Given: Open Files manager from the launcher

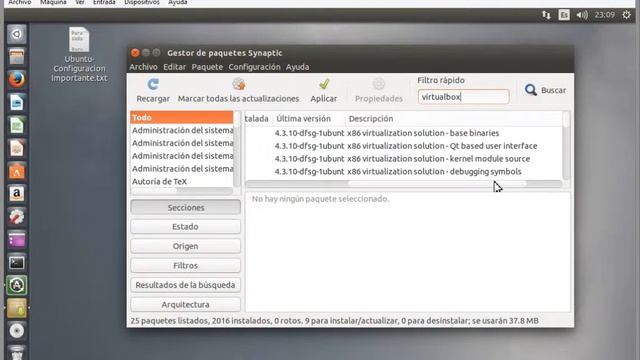Looking at the screenshot, I should pos(16,57).
